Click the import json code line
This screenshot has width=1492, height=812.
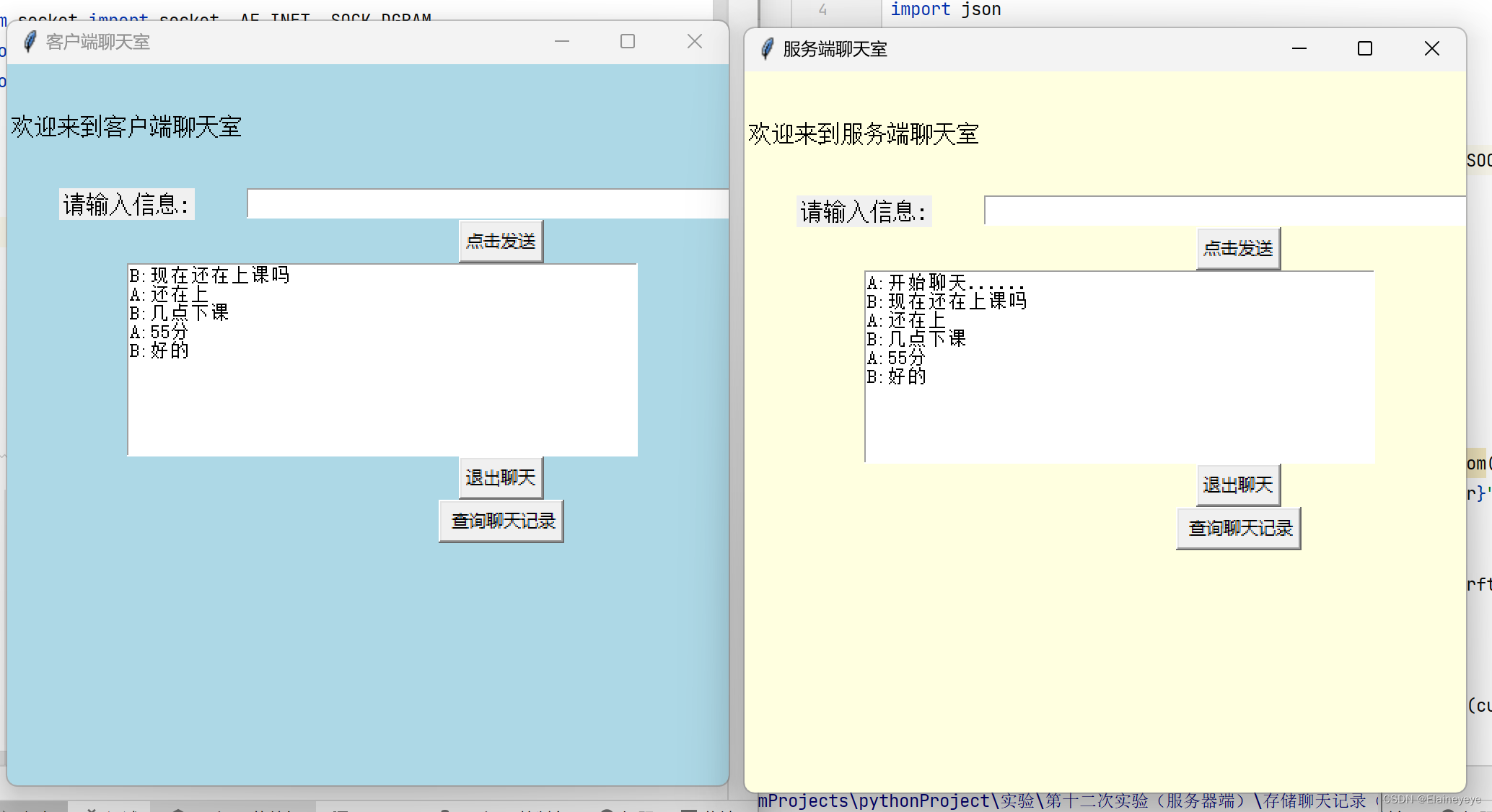945,9
